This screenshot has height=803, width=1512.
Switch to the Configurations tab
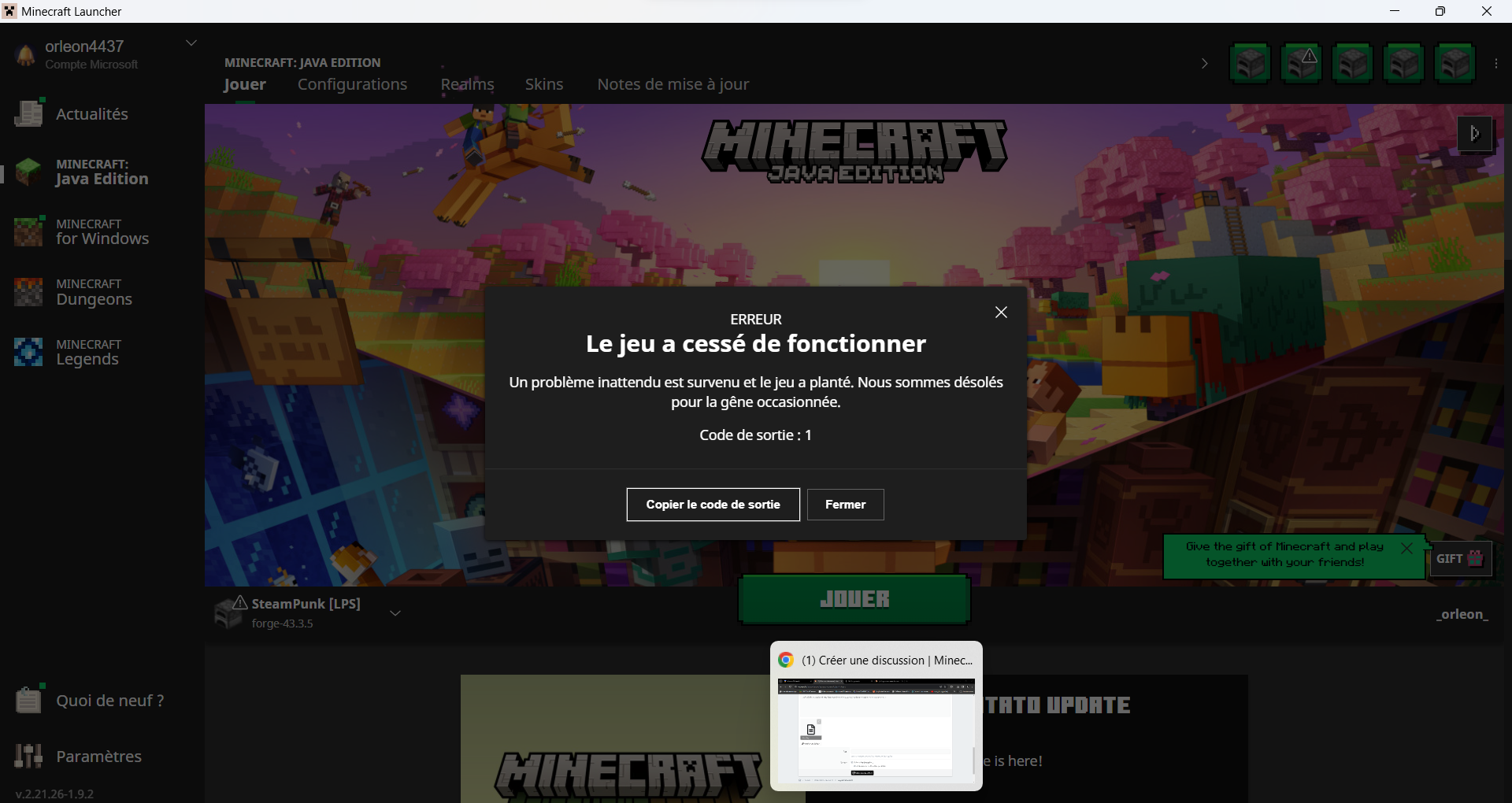click(352, 84)
